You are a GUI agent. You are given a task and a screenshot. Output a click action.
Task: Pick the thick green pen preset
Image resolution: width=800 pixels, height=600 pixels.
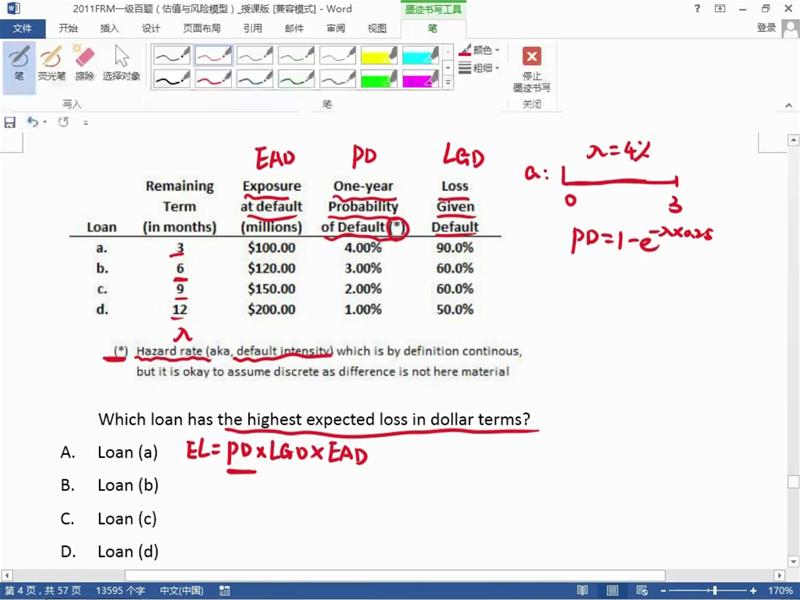pos(296,79)
